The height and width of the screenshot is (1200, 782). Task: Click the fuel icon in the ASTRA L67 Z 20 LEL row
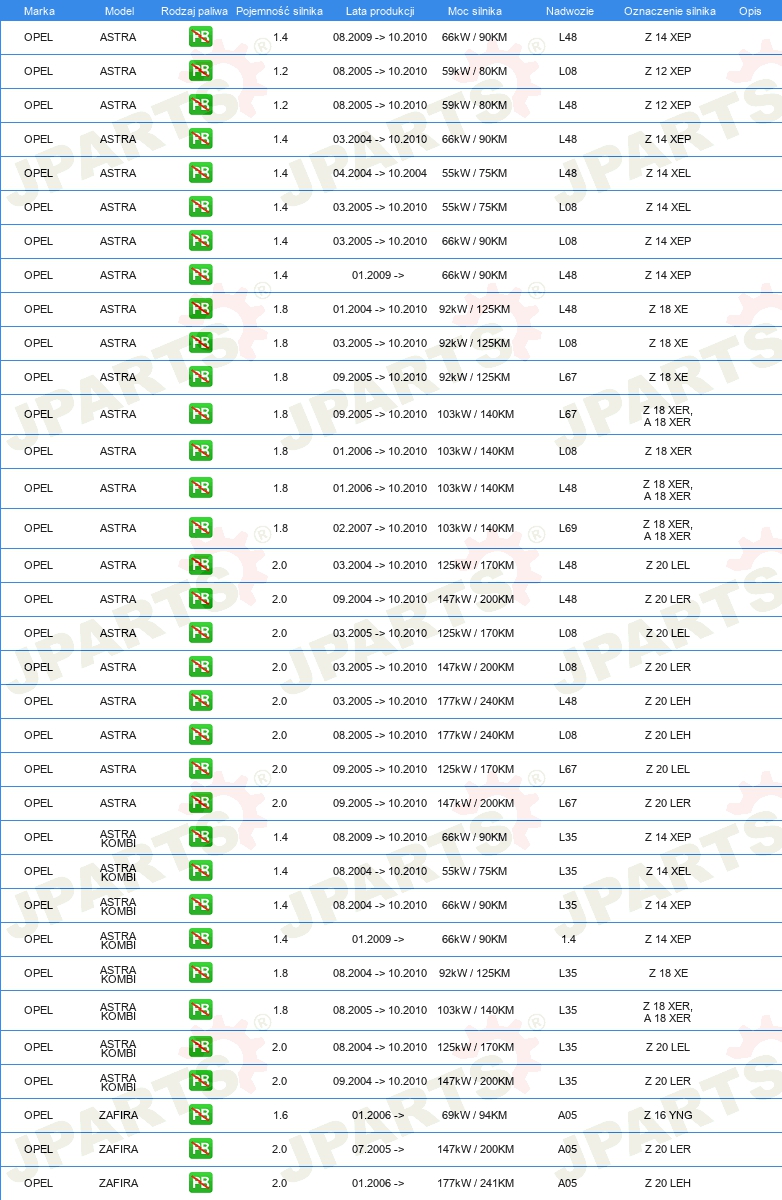(x=201, y=769)
